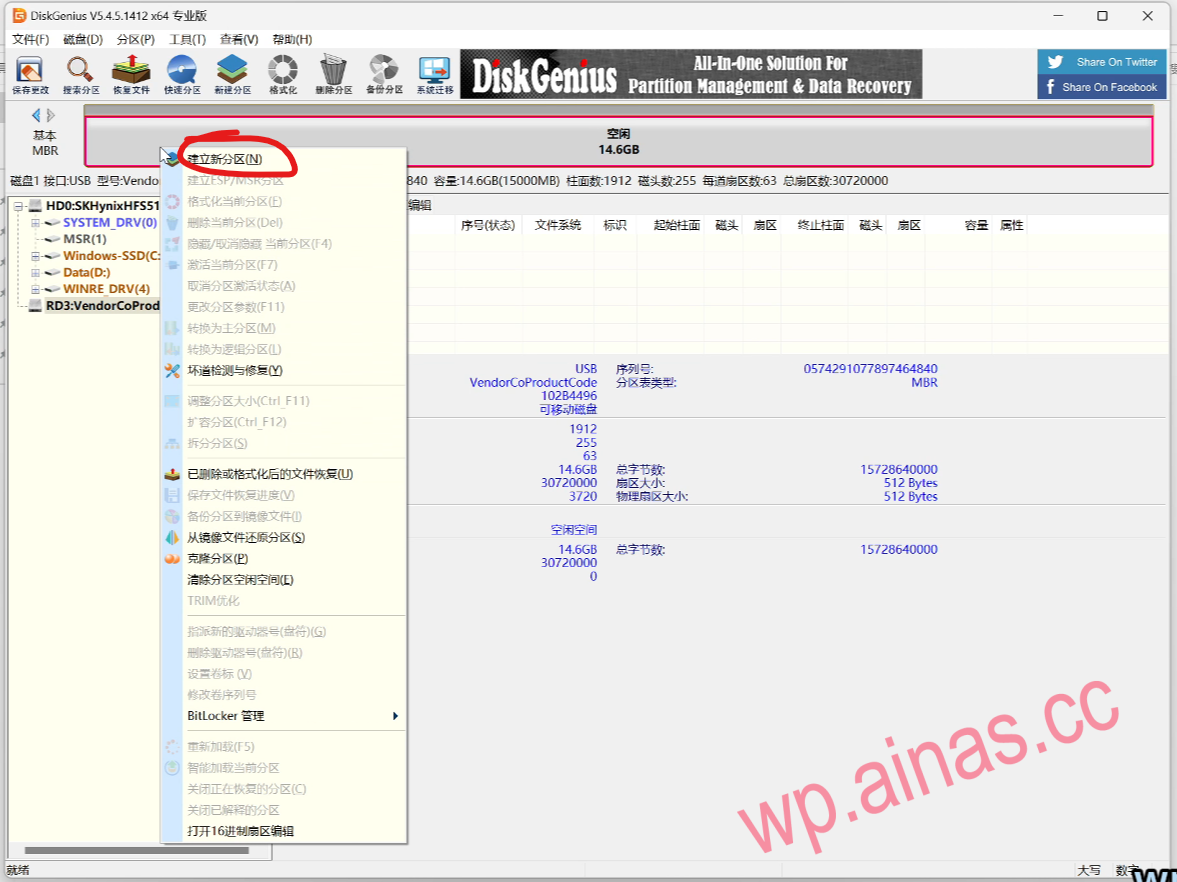
Task: Select HD0:SKHynix disk in tree
Action: 102,206
